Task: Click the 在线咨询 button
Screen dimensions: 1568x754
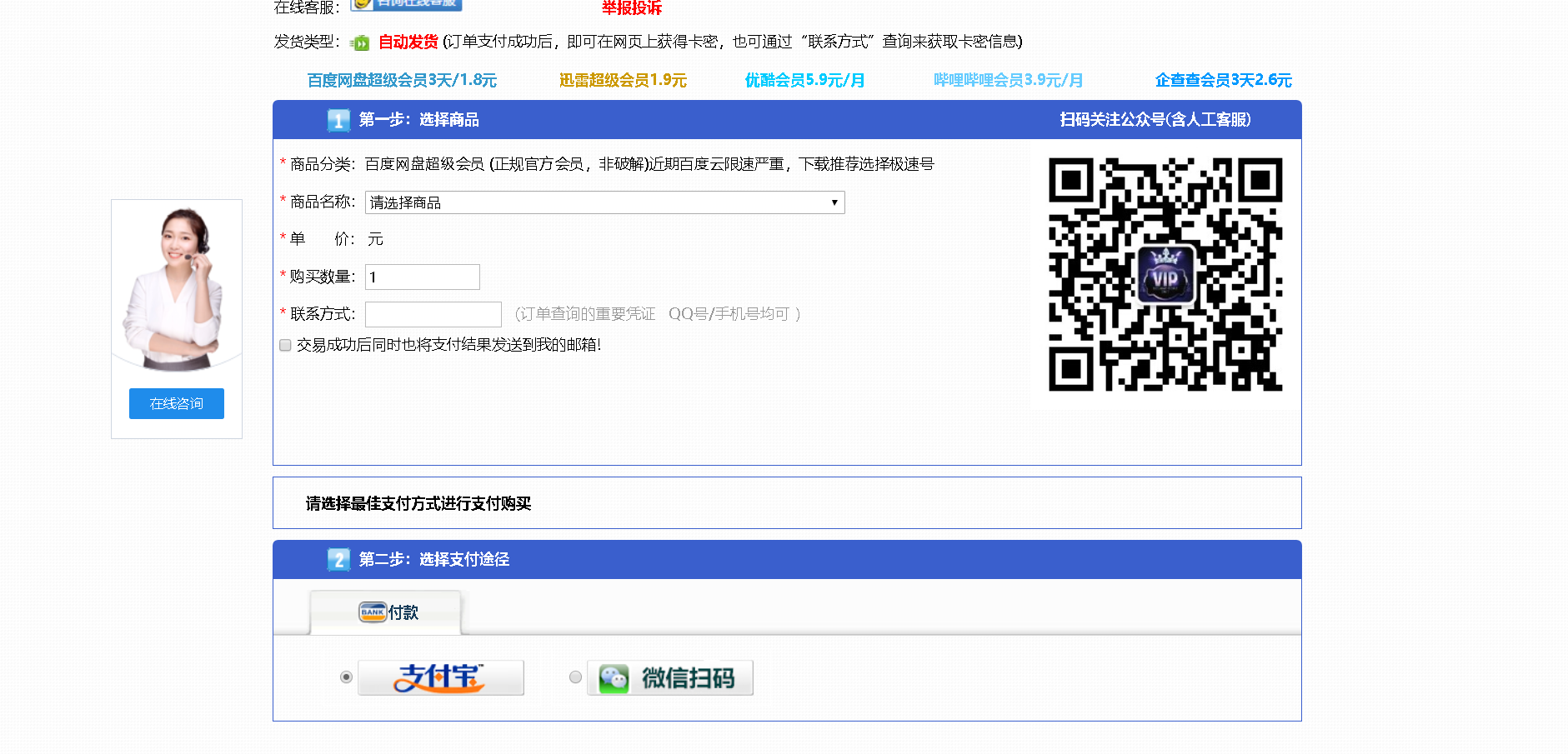Action: pos(177,403)
